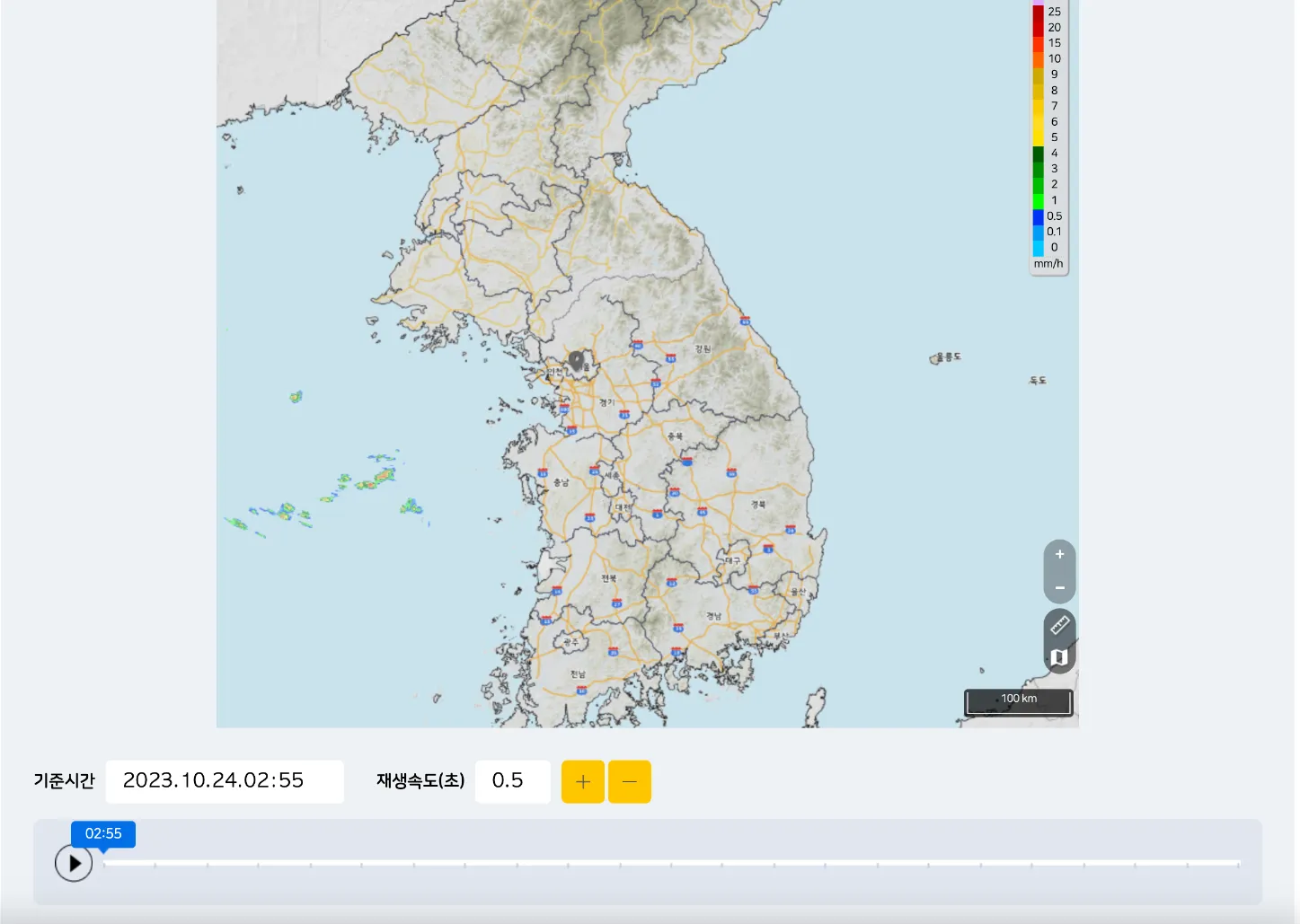
Task: Click the 울산 city label
Action: tap(798, 592)
